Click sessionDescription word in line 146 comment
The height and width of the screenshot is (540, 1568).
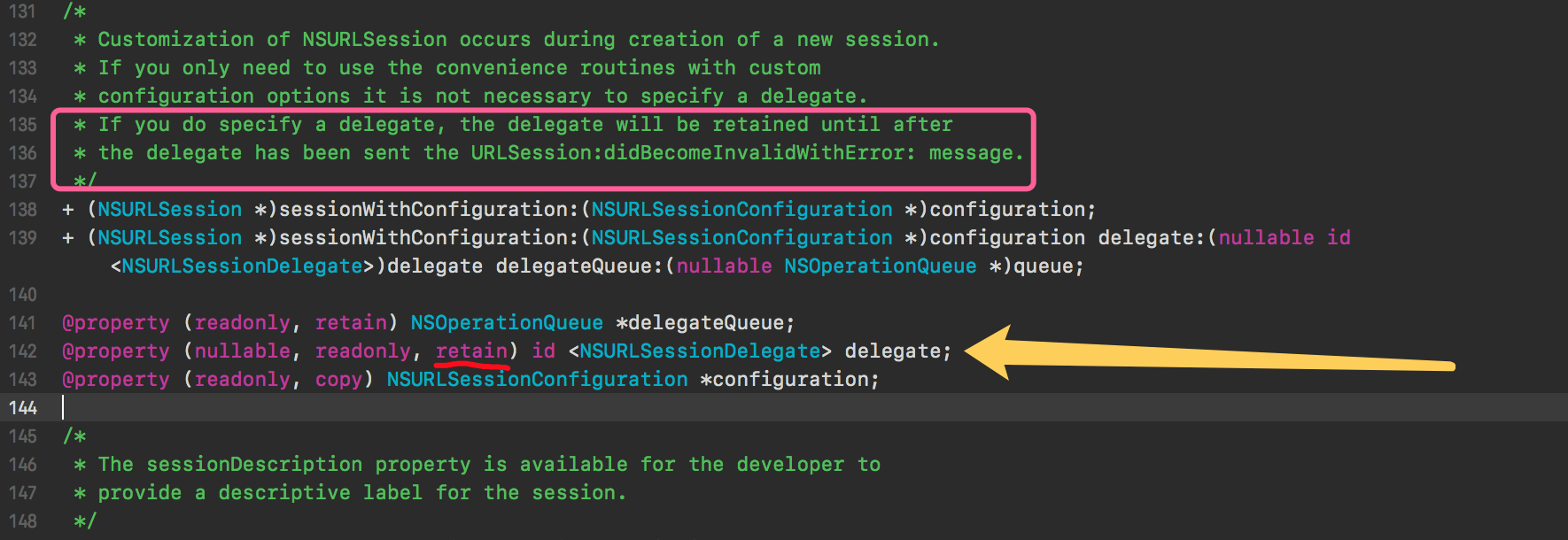254,465
